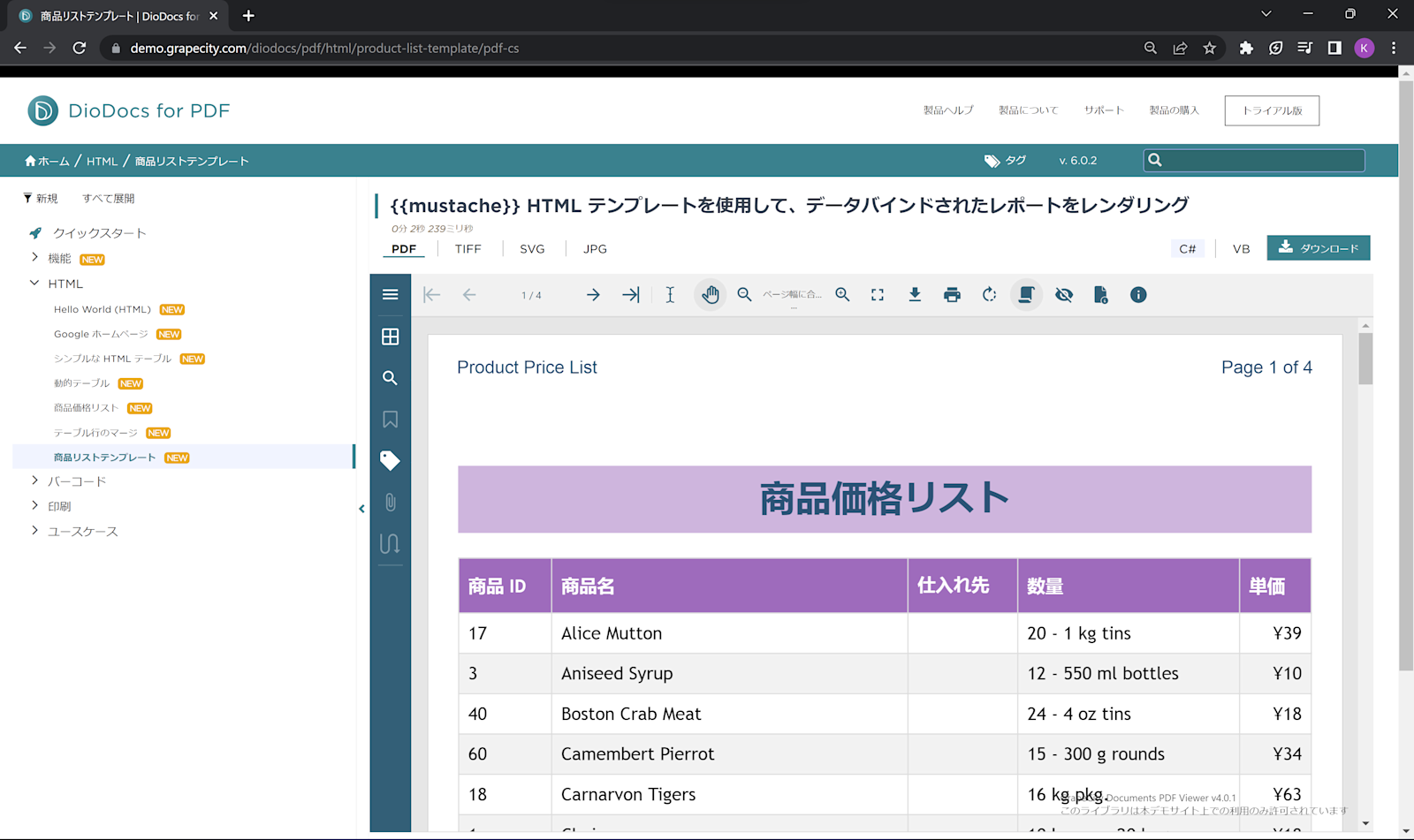This screenshot has height=840, width=1414.
Task: Click the ダウンロード button
Action: coord(1319,248)
